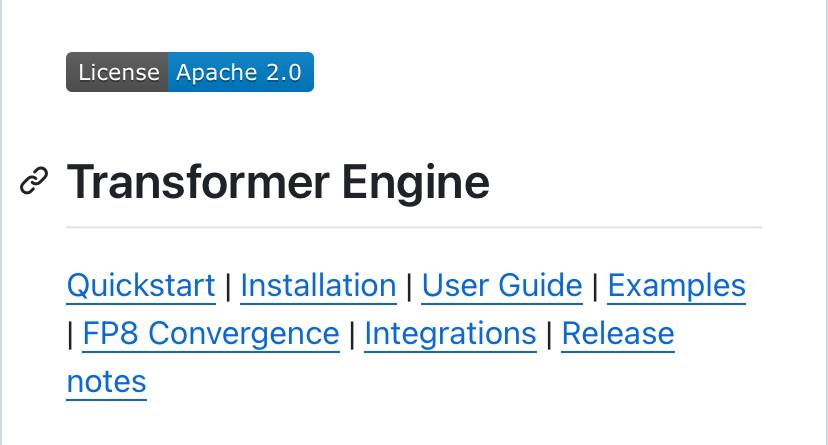This screenshot has width=828, height=445.
Task: Open the User Guide link
Action: (x=502, y=286)
